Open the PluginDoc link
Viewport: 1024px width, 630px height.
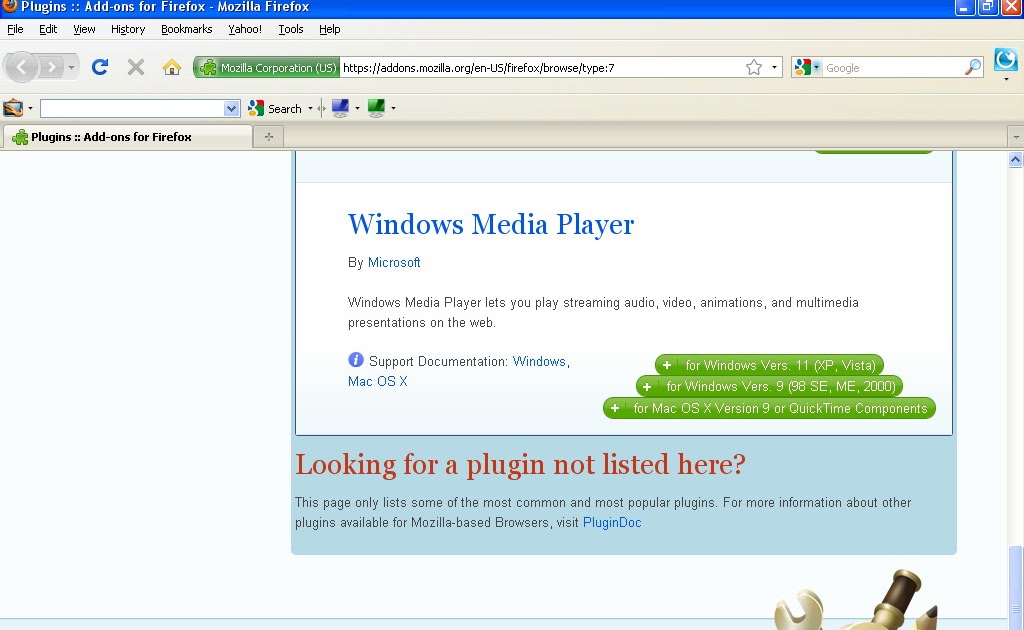coord(612,523)
